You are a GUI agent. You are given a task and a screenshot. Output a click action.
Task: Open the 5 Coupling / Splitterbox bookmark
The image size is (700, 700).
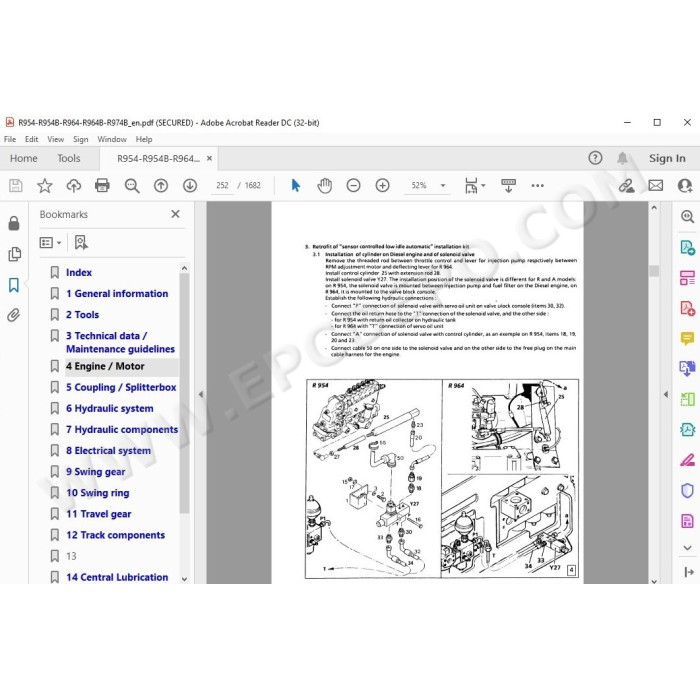point(121,387)
